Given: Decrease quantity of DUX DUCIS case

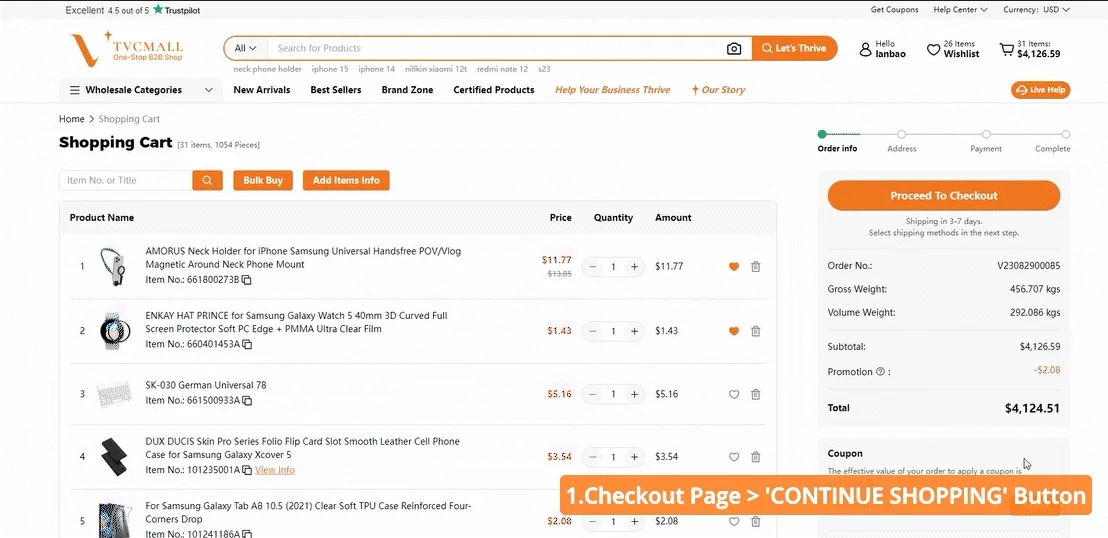Looking at the screenshot, I should 592,457.
